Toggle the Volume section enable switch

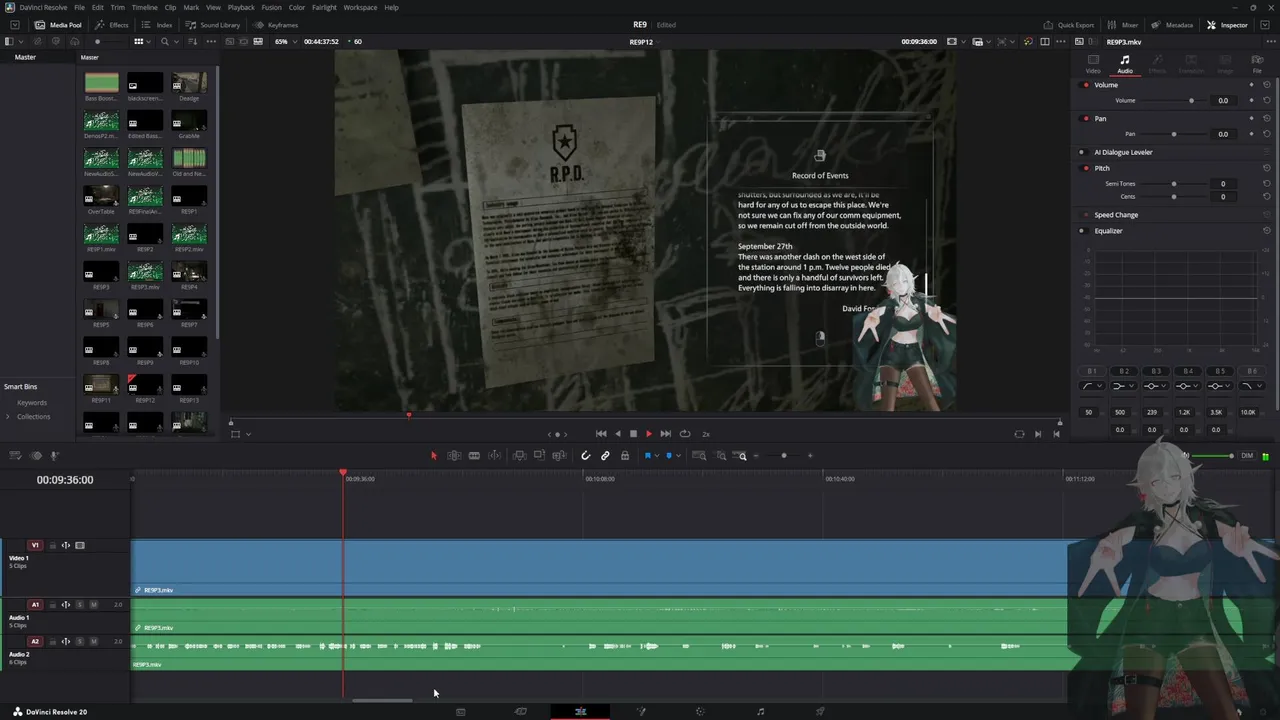point(1086,85)
